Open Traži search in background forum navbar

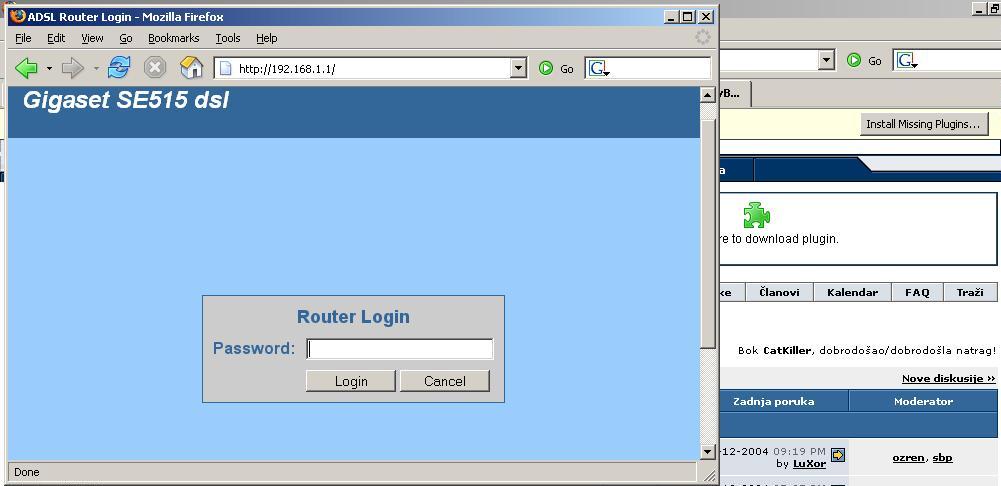(970, 292)
